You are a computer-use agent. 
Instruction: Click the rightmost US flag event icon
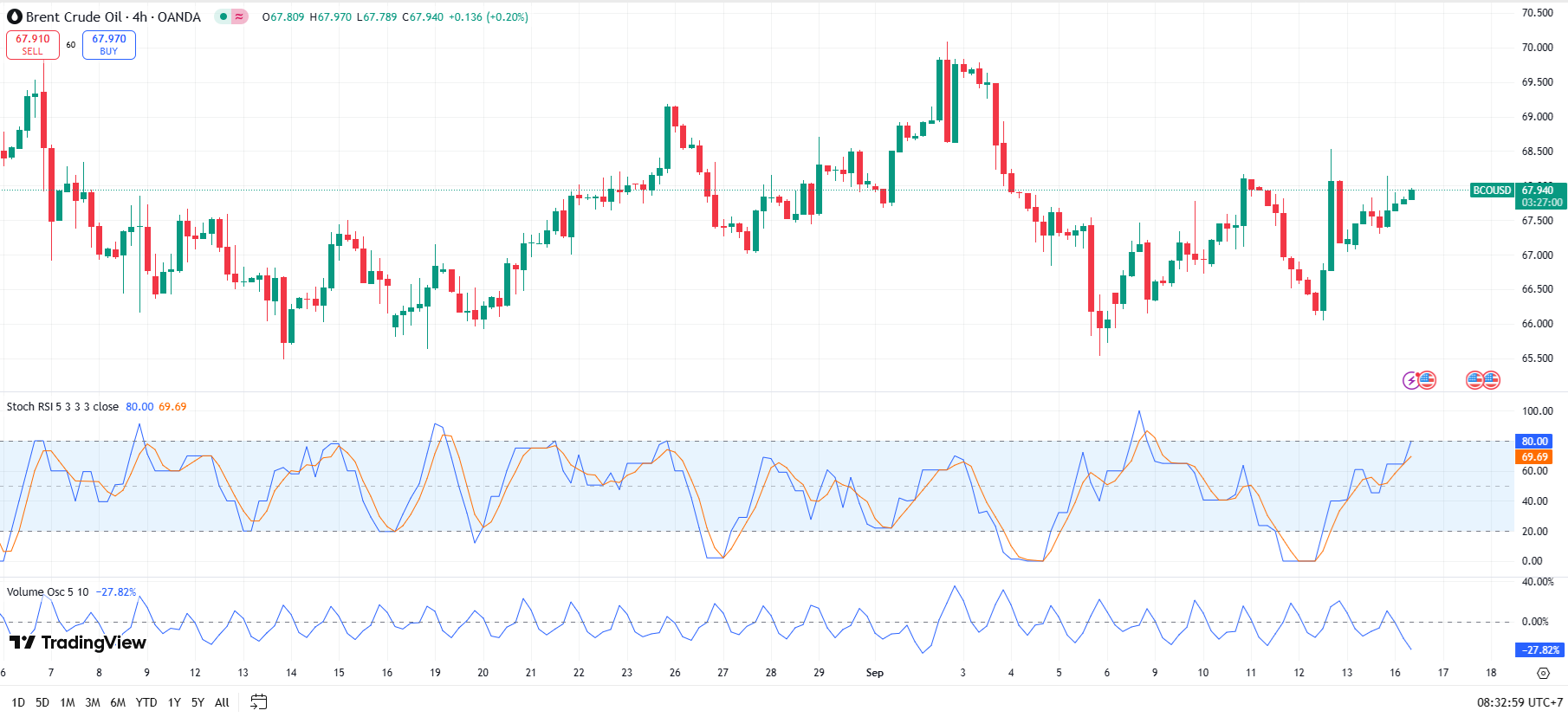(1491, 380)
